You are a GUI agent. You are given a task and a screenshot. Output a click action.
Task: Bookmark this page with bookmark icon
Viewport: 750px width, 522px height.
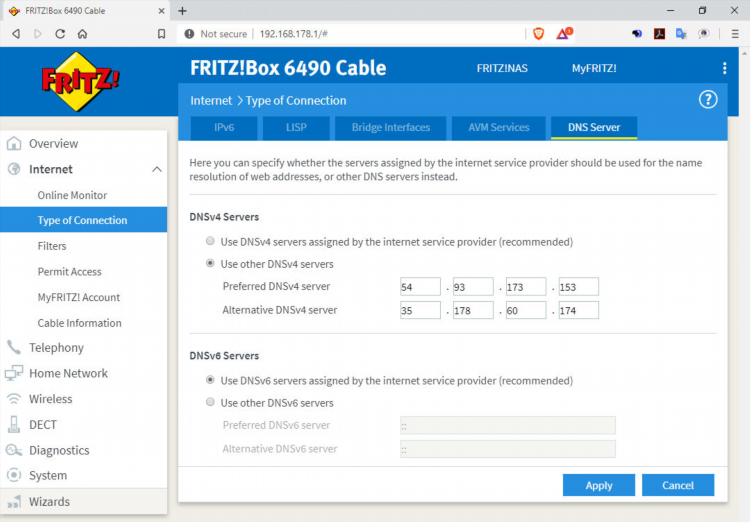[x=162, y=34]
